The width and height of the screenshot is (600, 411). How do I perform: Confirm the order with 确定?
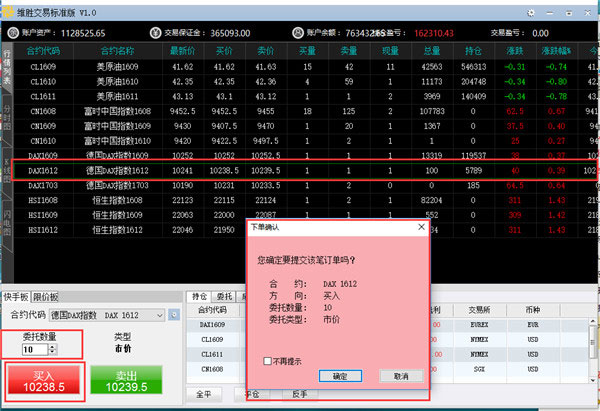(340, 376)
